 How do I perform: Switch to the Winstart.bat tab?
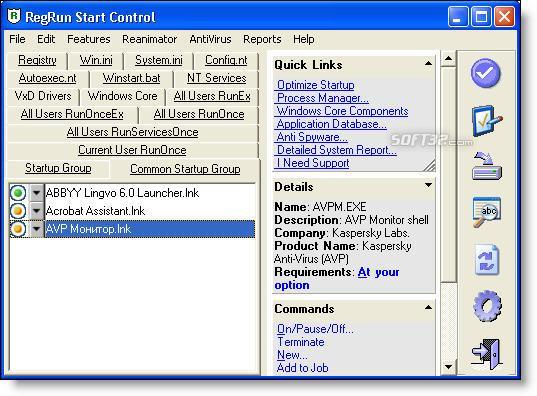(132, 78)
